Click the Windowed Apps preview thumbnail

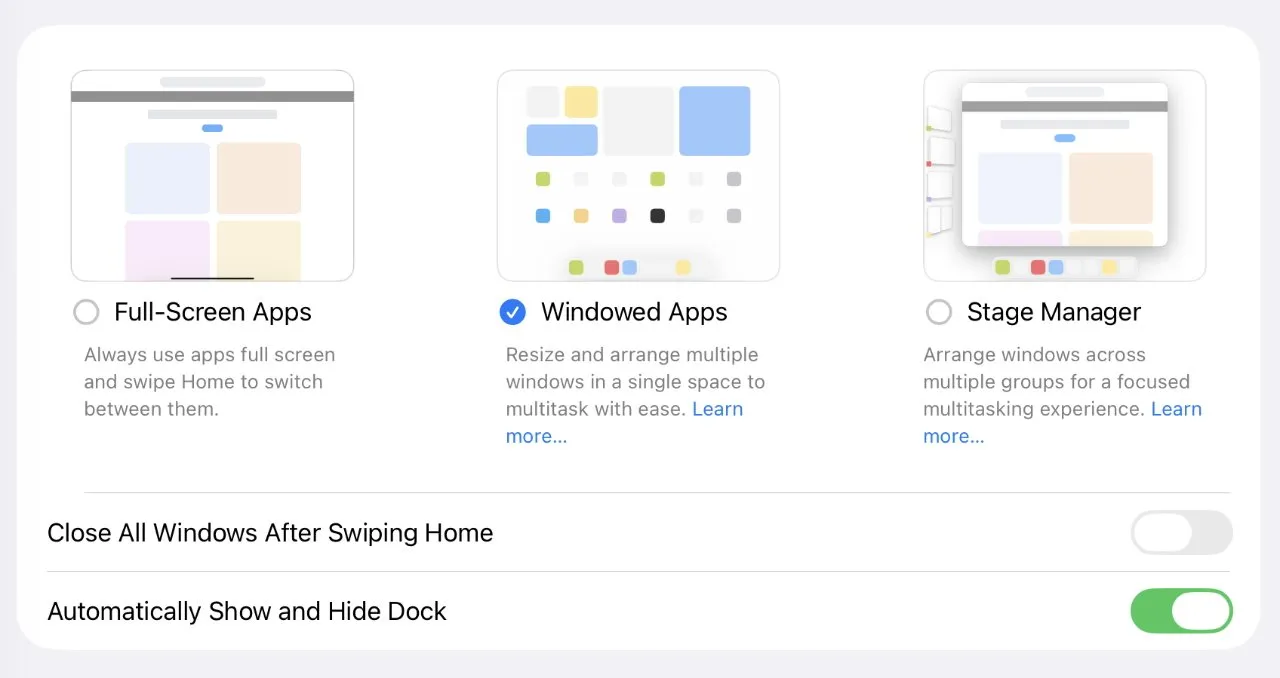click(638, 176)
